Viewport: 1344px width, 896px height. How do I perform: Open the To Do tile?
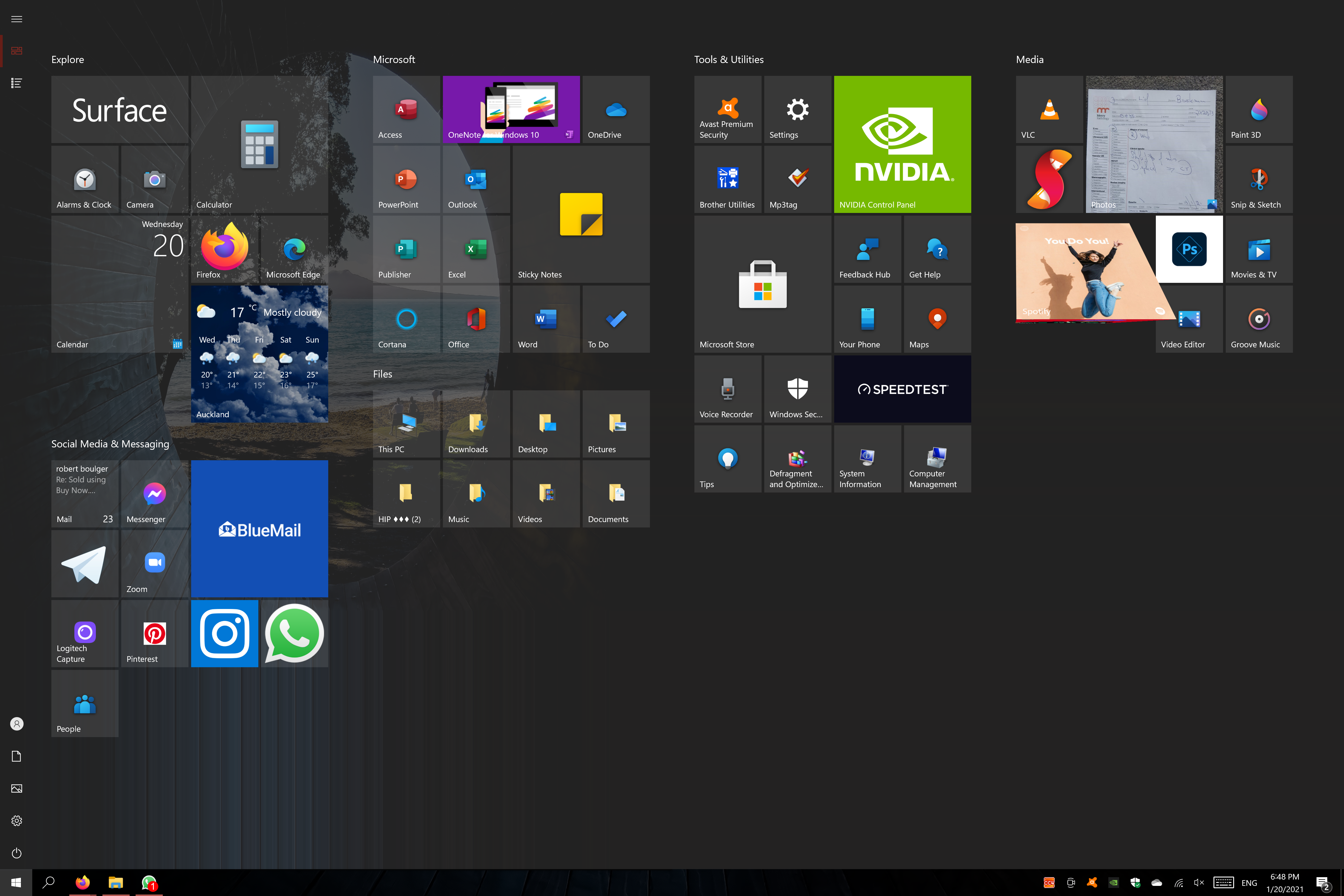[x=616, y=319]
